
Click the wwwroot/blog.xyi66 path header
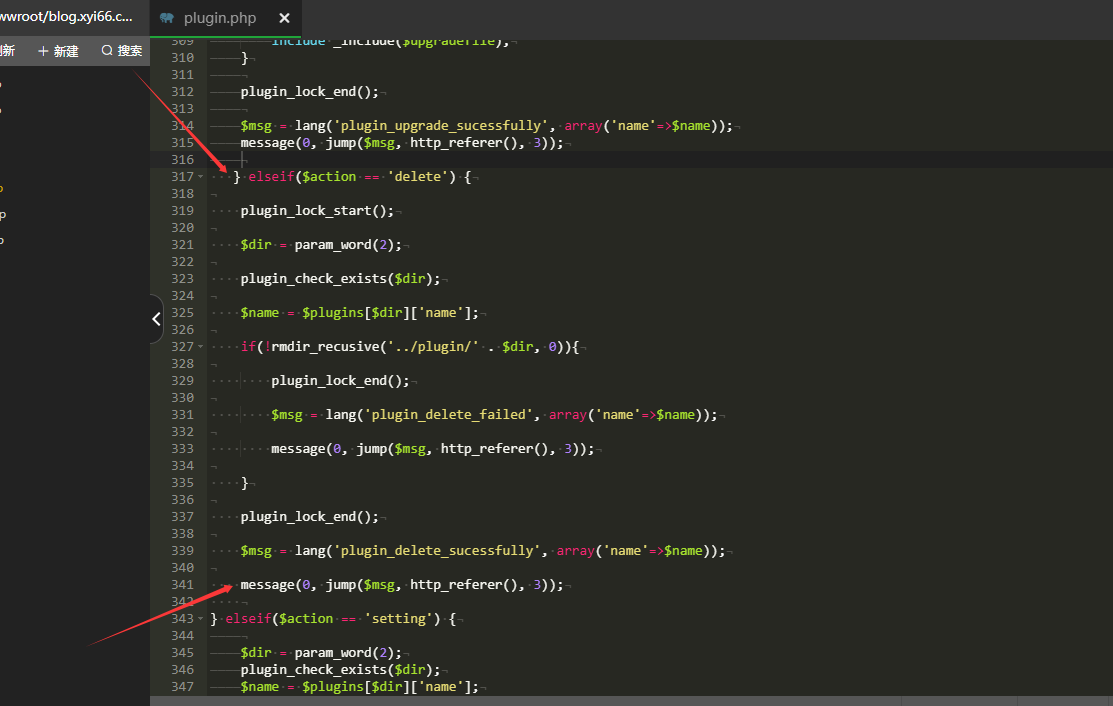66,17
